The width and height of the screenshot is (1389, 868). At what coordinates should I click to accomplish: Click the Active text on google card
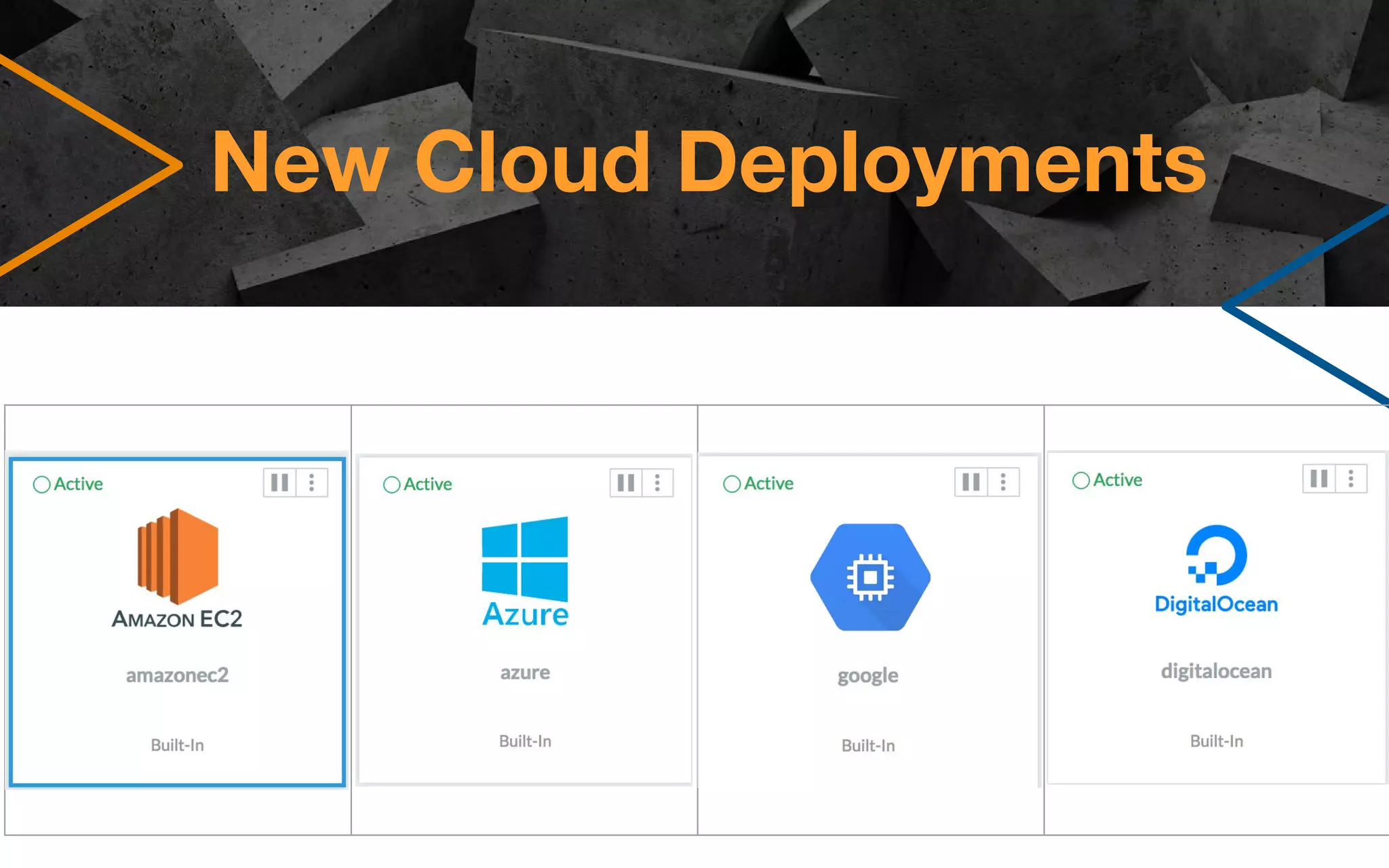[x=769, y=483]
